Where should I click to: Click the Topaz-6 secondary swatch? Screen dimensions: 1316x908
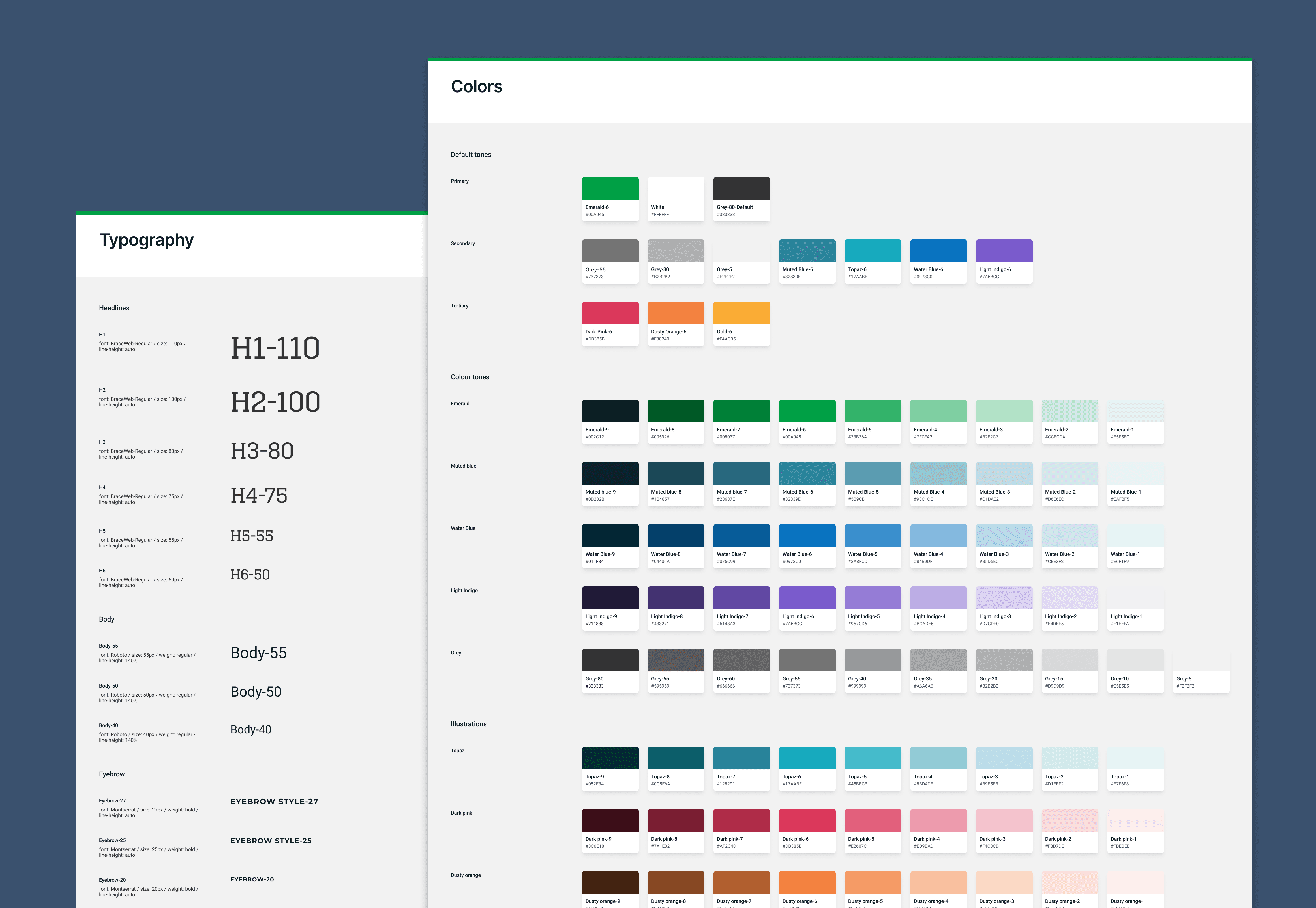(x=873, y=251)
